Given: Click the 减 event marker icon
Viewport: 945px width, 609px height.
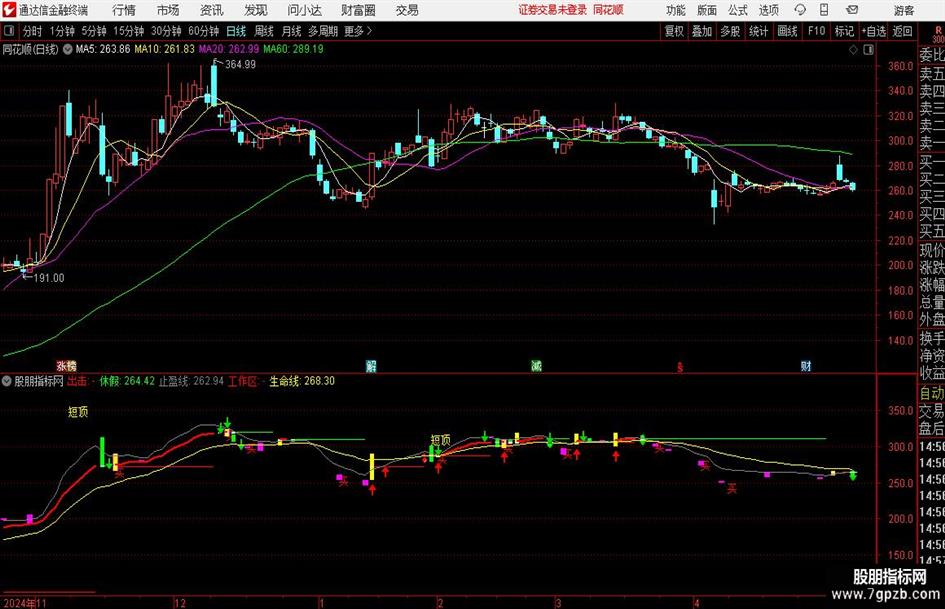Looking at the screenshot, I should tap(536, 365).
